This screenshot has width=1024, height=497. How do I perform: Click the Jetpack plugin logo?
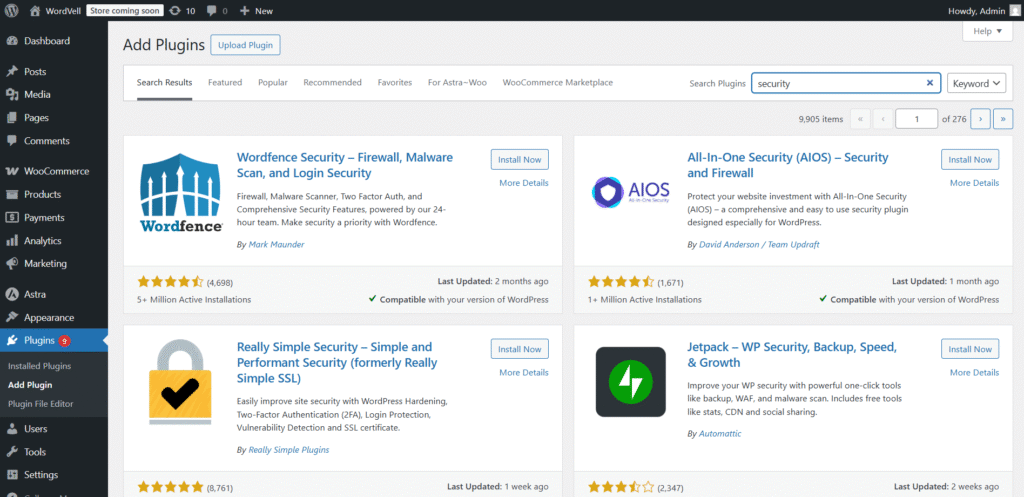tap(631, 382)
